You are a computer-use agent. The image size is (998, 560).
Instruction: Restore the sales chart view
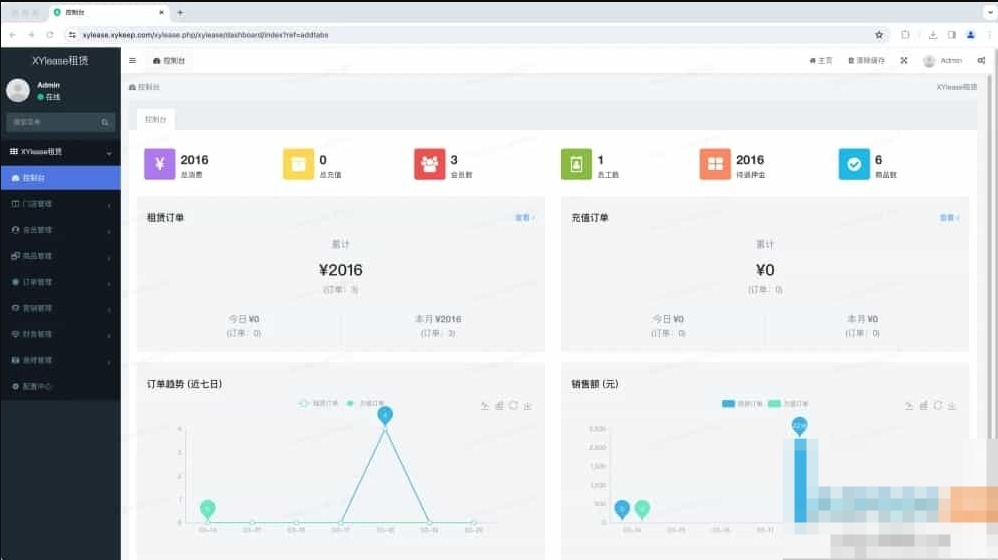[938, 405]
